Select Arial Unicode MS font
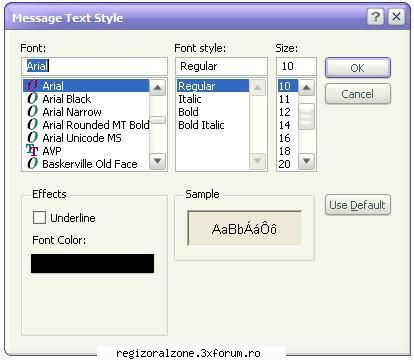 [86, 138]
